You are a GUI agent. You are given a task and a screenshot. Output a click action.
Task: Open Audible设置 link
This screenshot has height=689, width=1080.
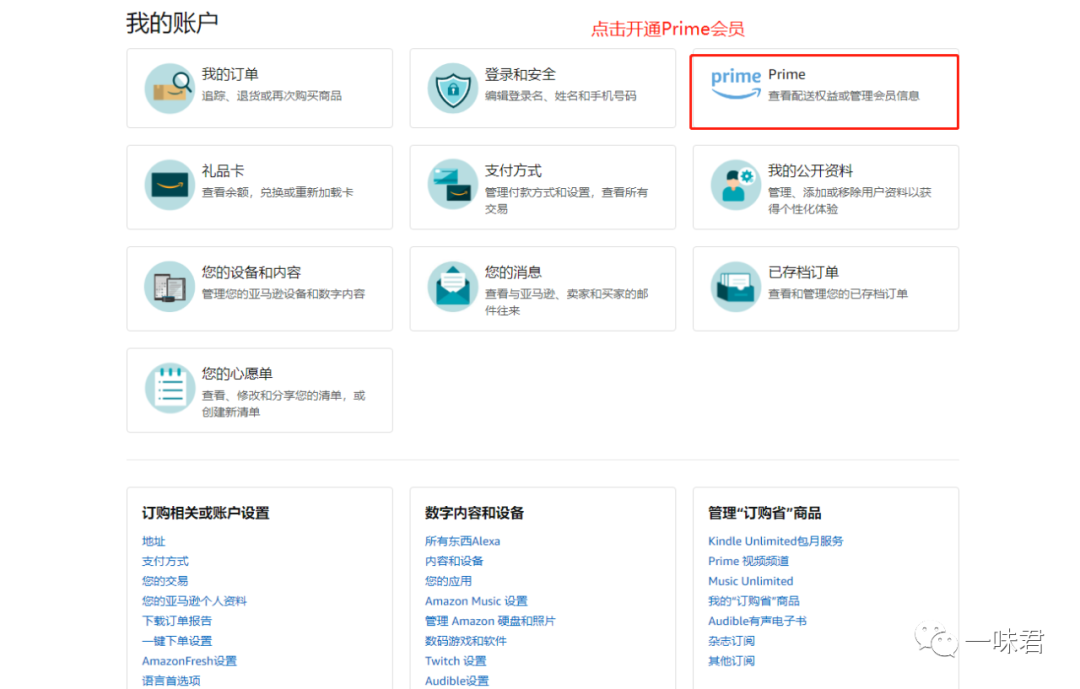tap(457, 681)
